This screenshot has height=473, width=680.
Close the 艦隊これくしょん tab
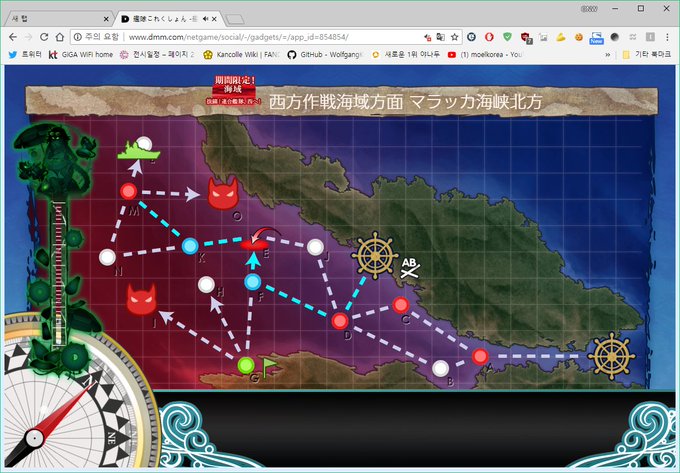coord(214,19)
